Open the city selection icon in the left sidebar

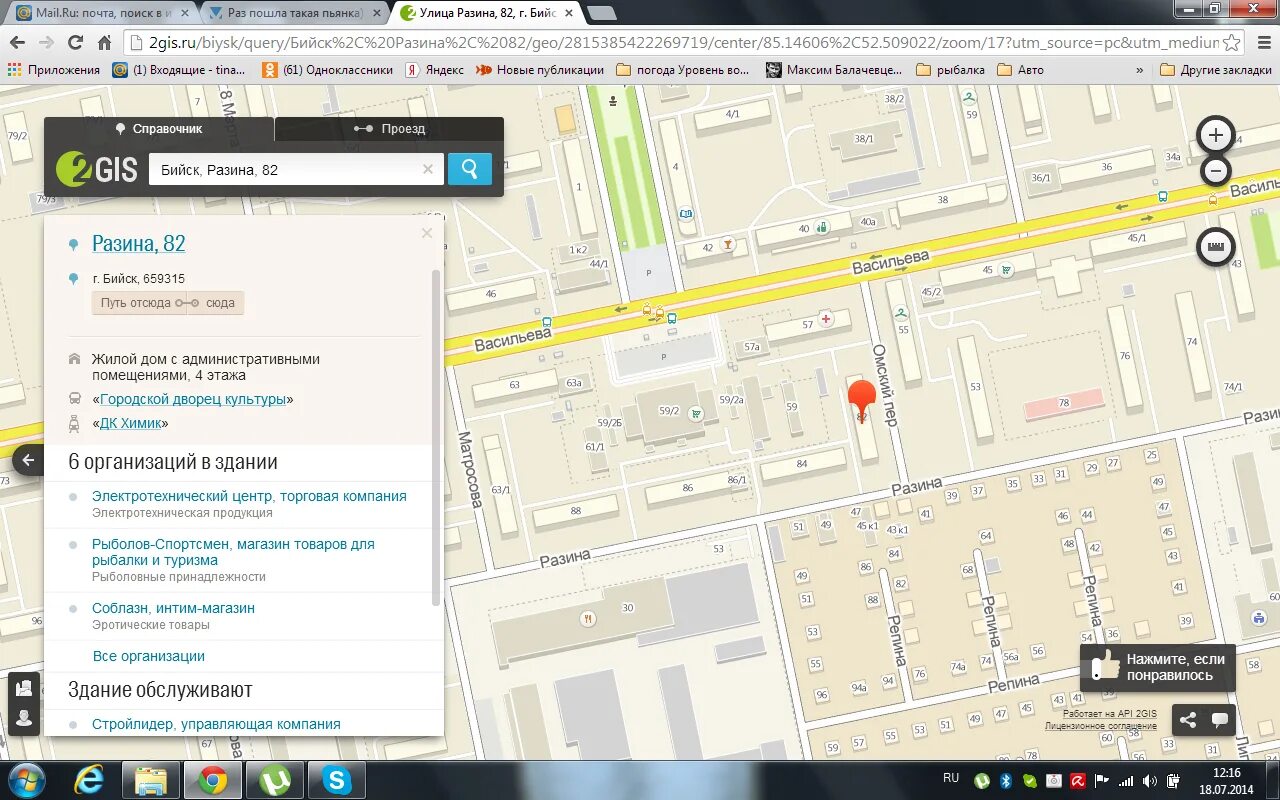point(24,688)
